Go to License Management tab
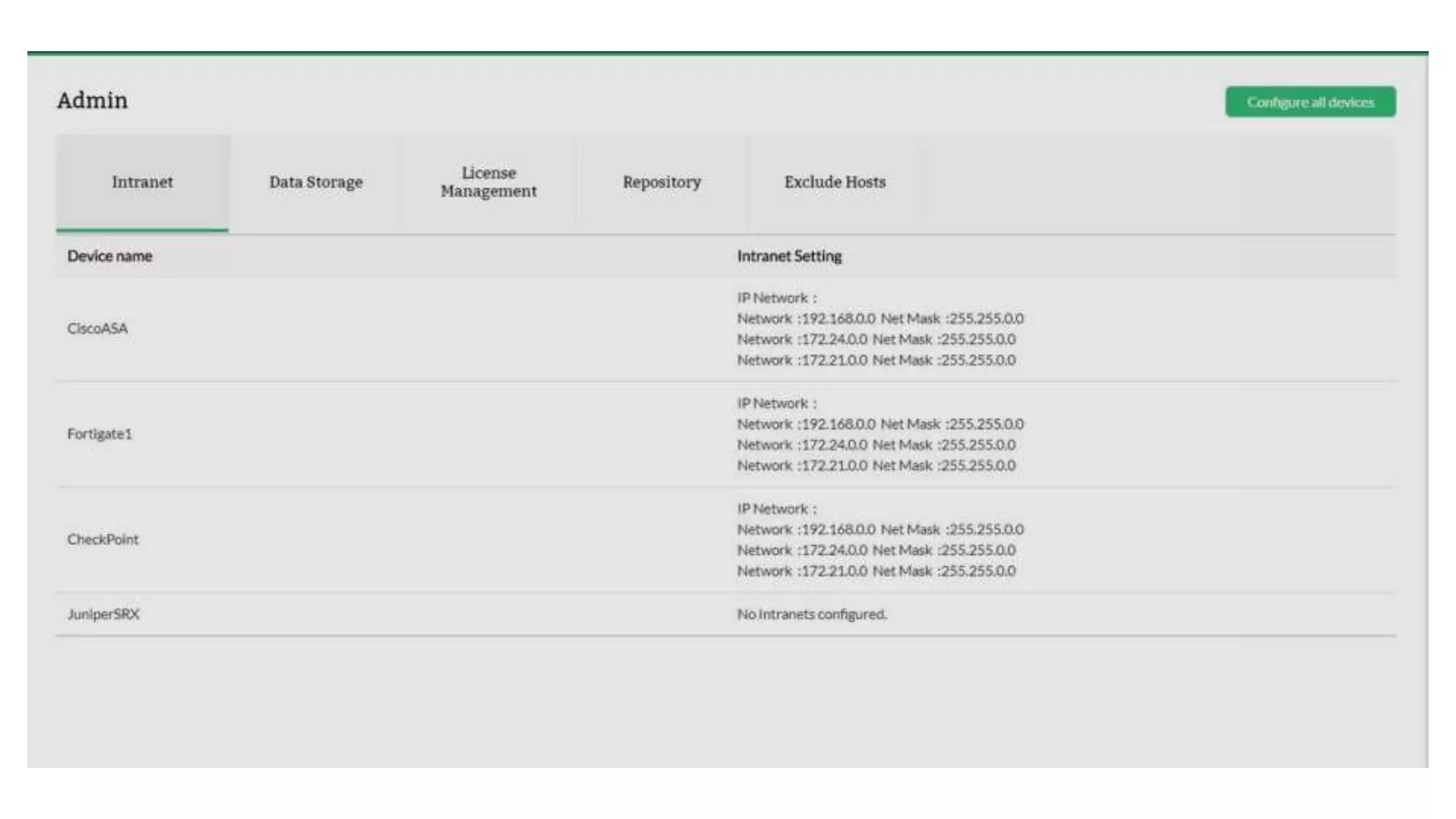1456x819 pixels. 488,182
